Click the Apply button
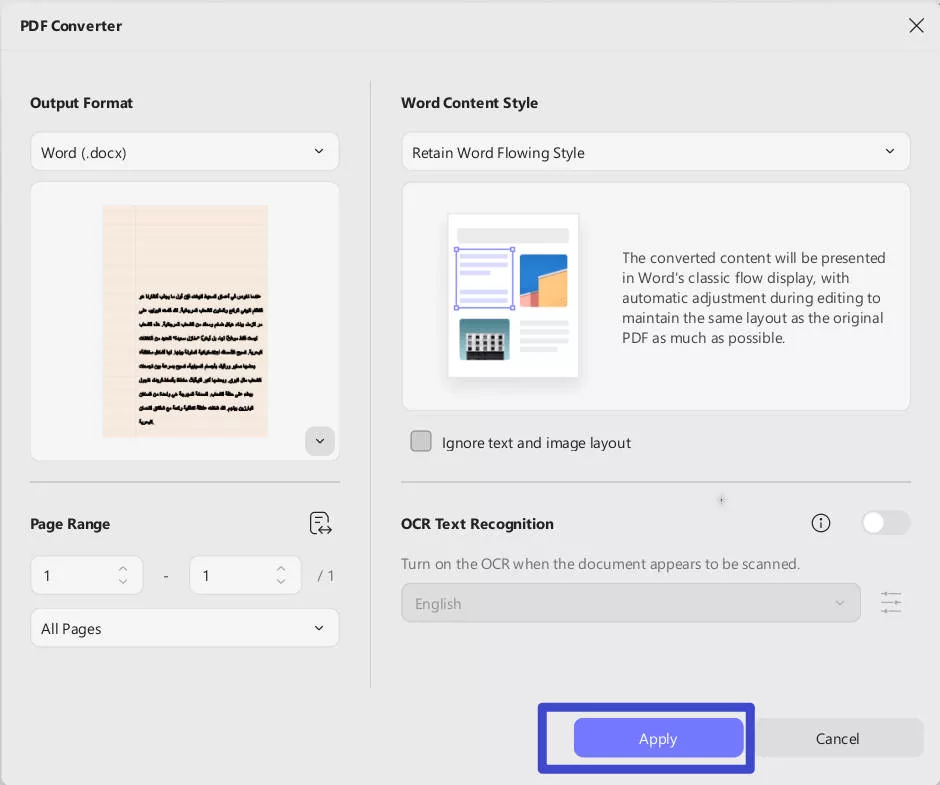This screenshot has width=940, height=785. point(657,738)
